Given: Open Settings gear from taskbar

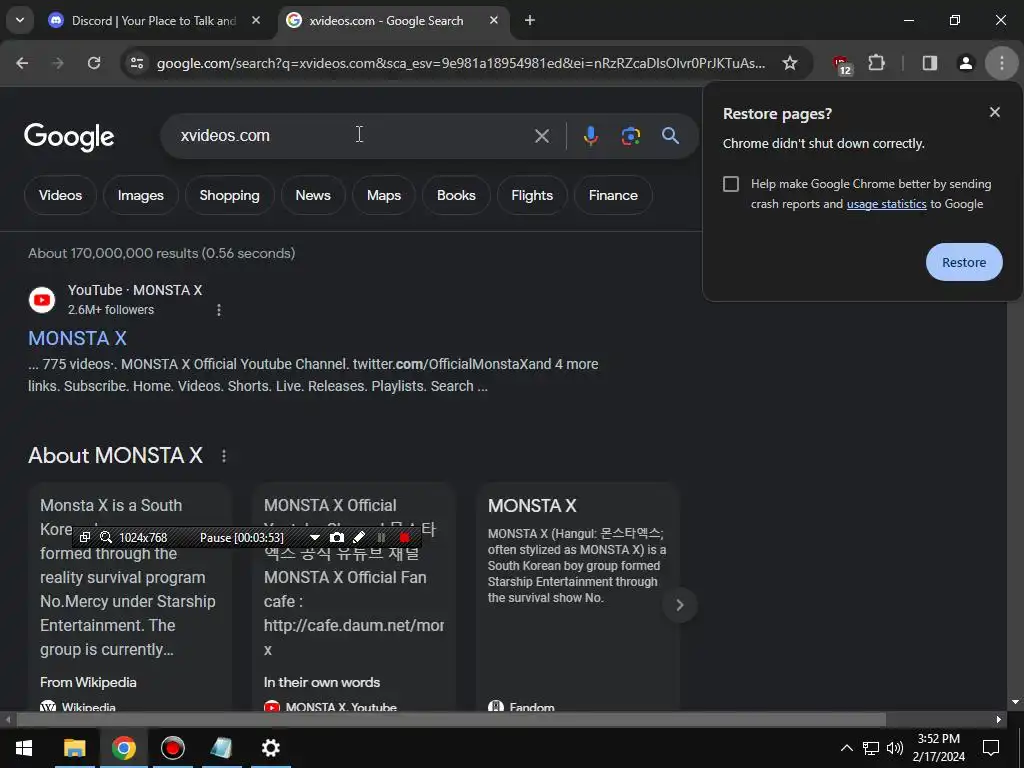Looking at the screenshot, I should pos(270,748).
